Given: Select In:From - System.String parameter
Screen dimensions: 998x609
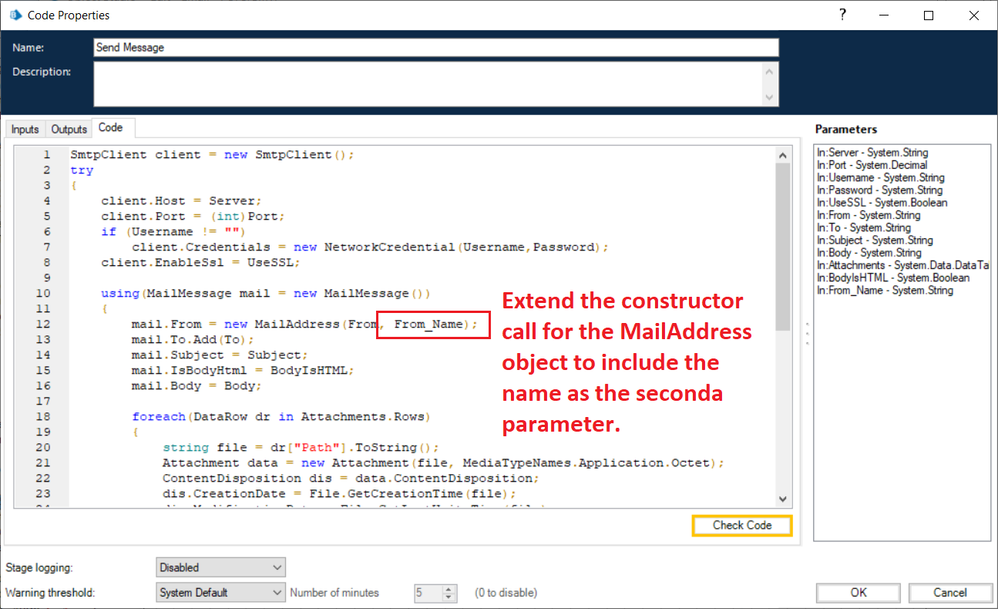Looking at the screenshot, I should 869,215.
